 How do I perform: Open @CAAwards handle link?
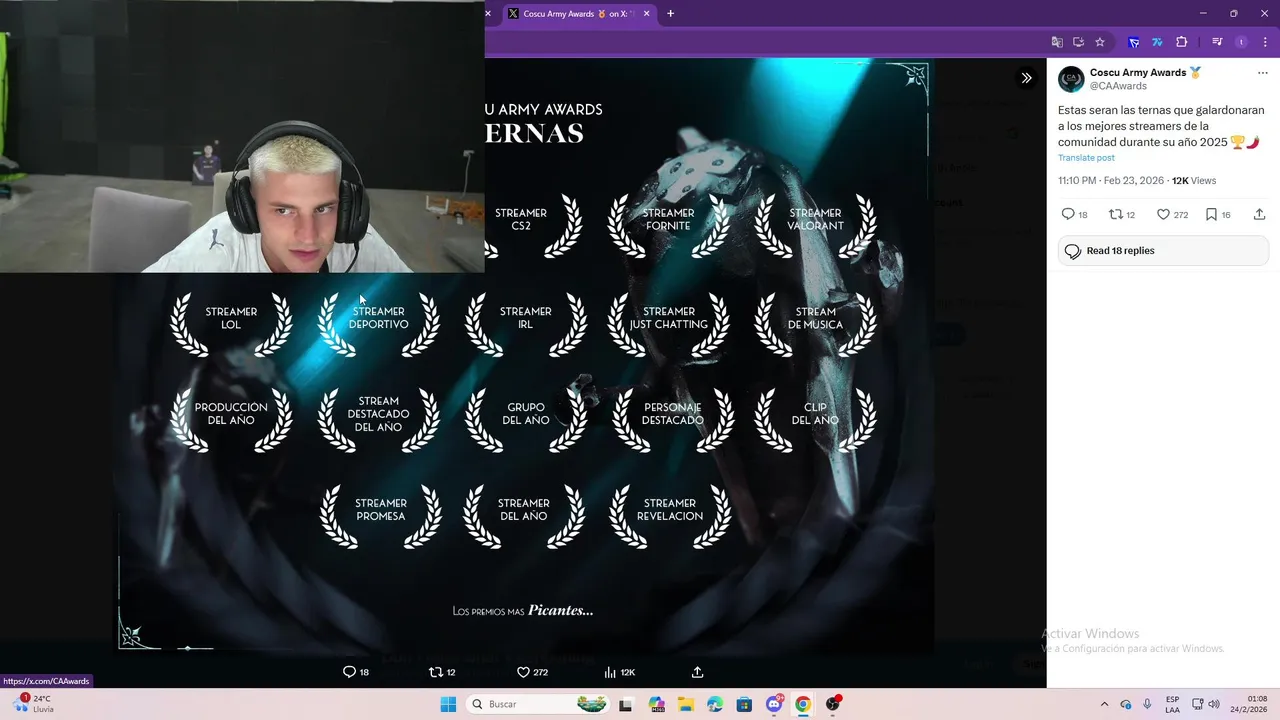(1118, 86)
